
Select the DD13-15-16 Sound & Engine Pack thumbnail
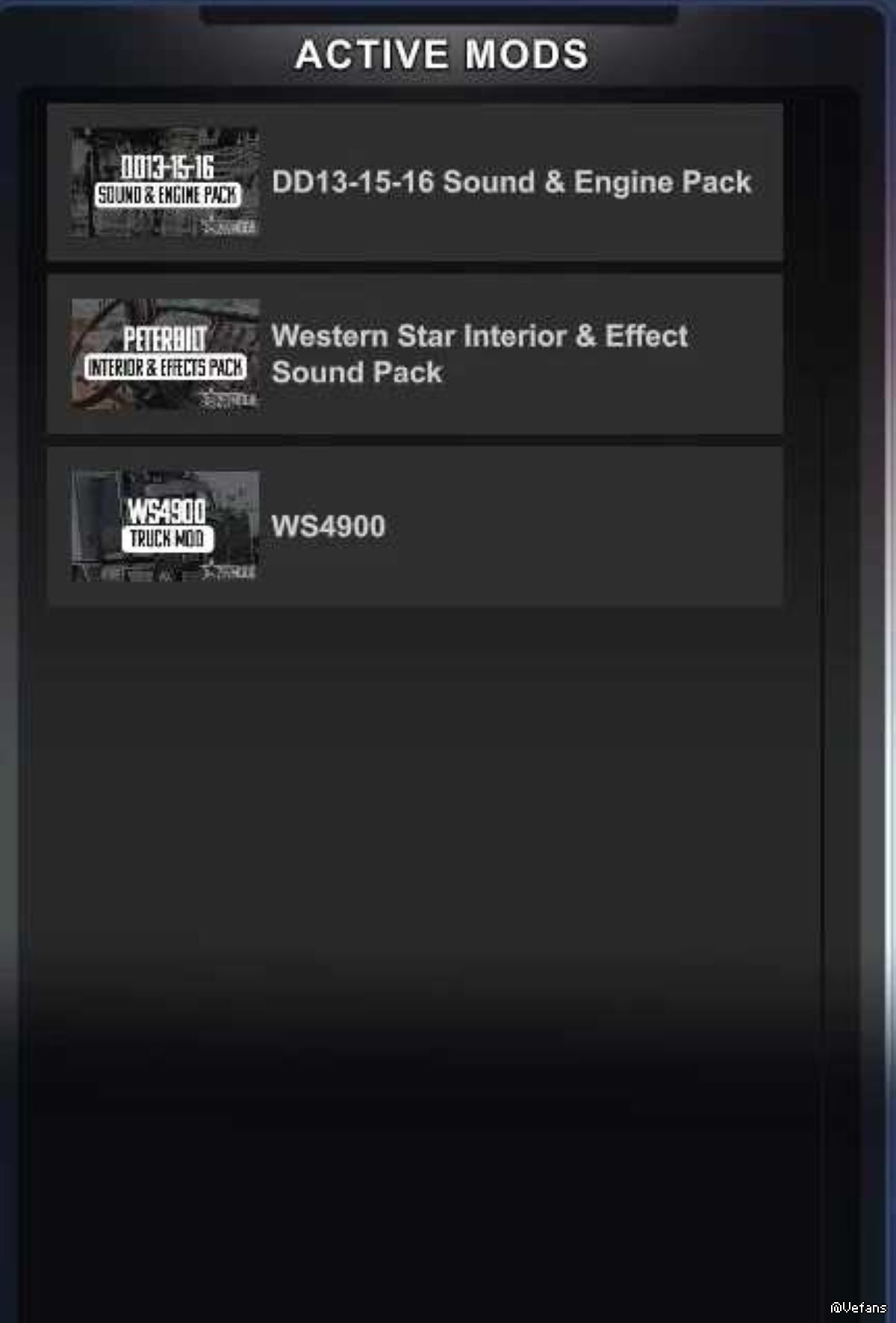pos(164,182)
